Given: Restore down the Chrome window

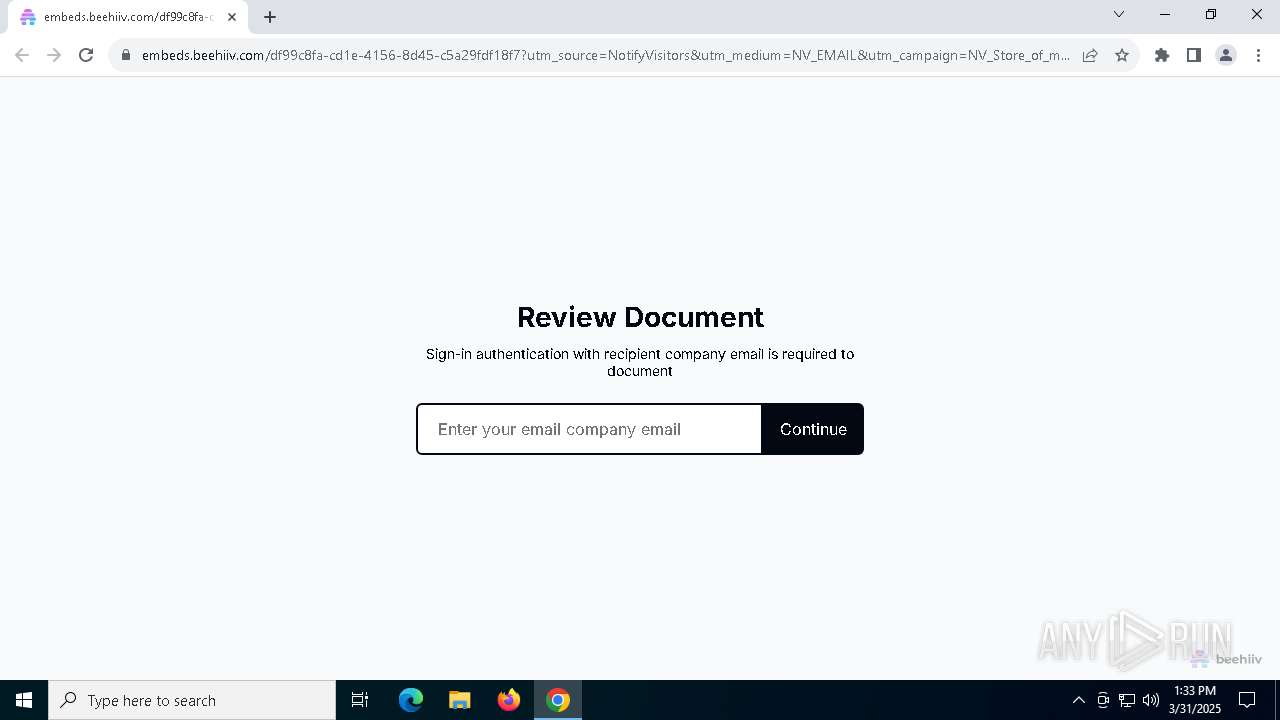Looking at the screenshot, I should point(1211,14).
